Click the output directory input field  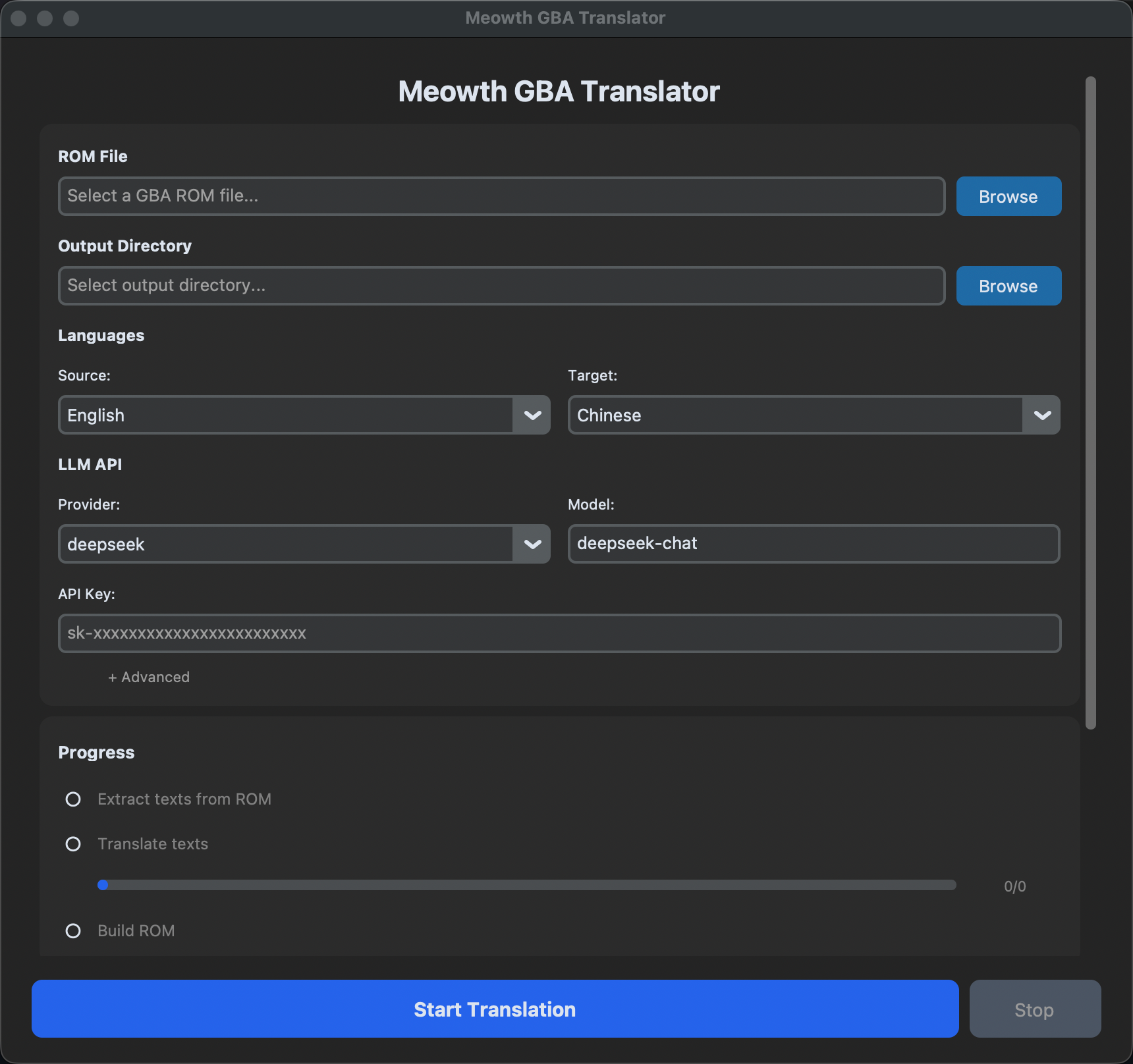[501, 286]
